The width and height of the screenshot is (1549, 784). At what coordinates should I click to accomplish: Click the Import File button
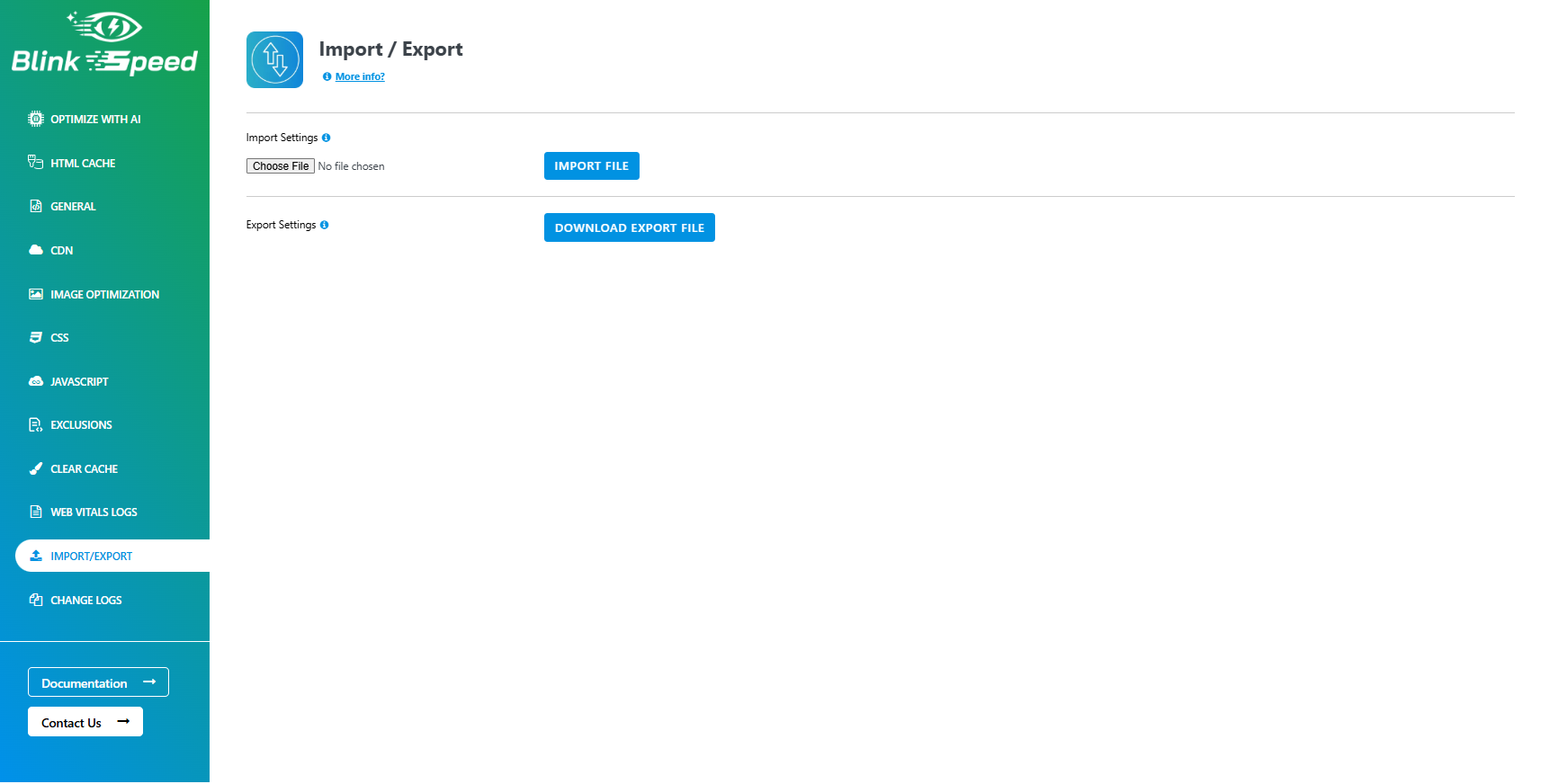point(592,165)
